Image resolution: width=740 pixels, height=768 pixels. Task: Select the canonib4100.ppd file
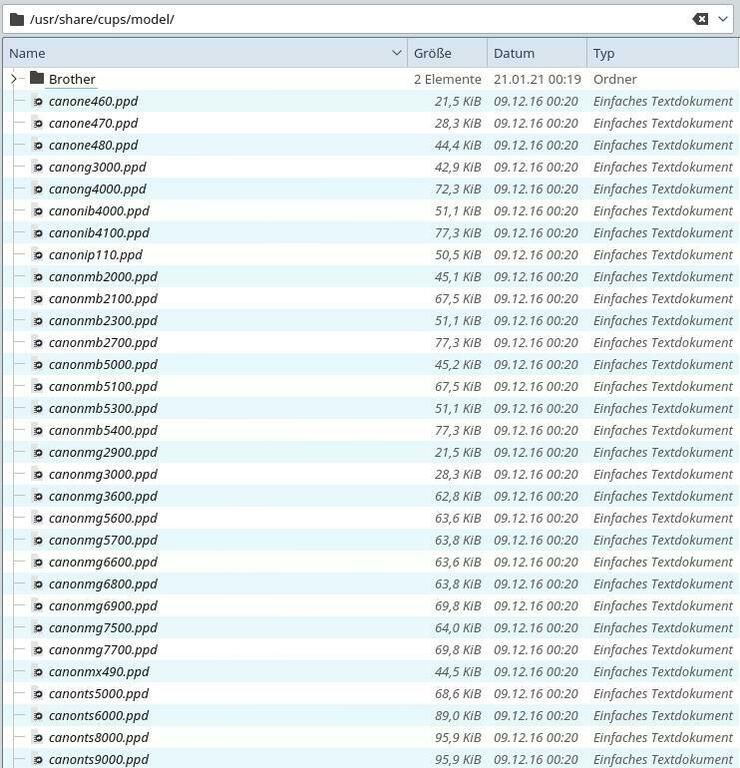pos(99,233)
